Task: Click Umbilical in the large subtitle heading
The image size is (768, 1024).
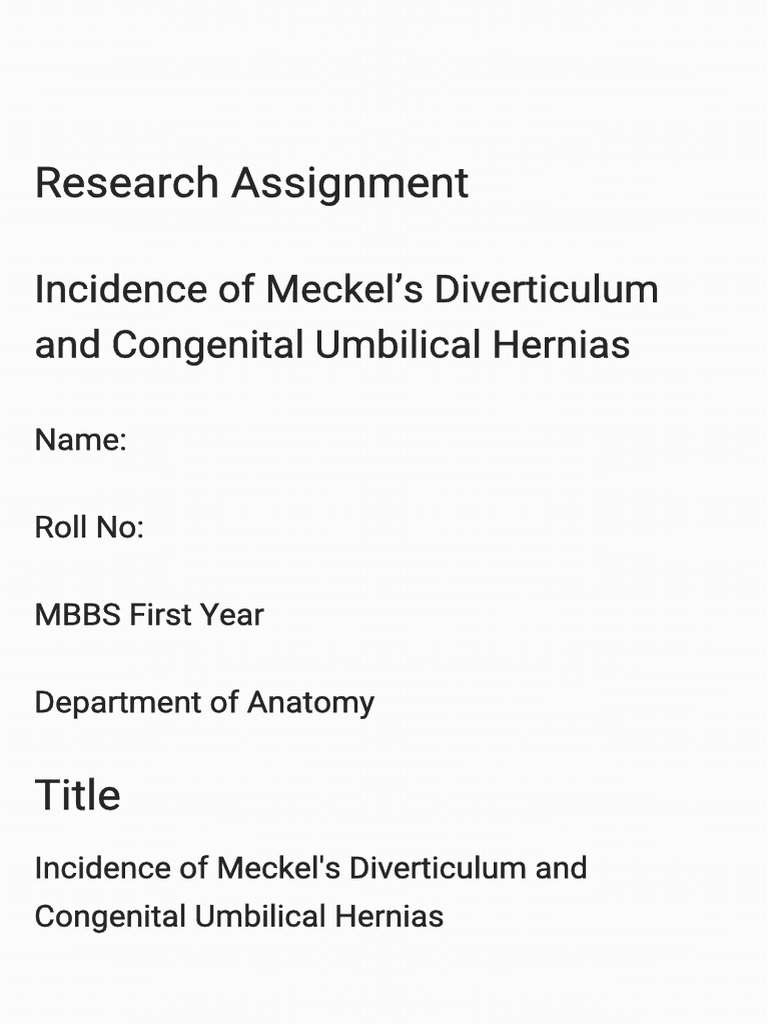Action: [x=398, y=344]
